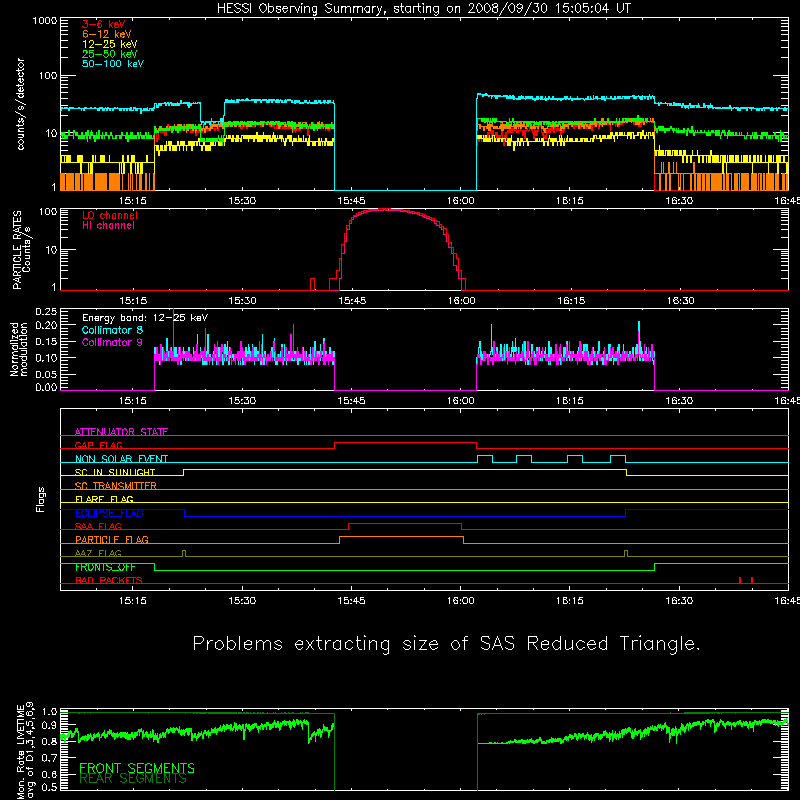Viewport: 800px width, 800px height.
Task: Click the raised step of the SAA_FLAG line
Action: pos(405,523)
